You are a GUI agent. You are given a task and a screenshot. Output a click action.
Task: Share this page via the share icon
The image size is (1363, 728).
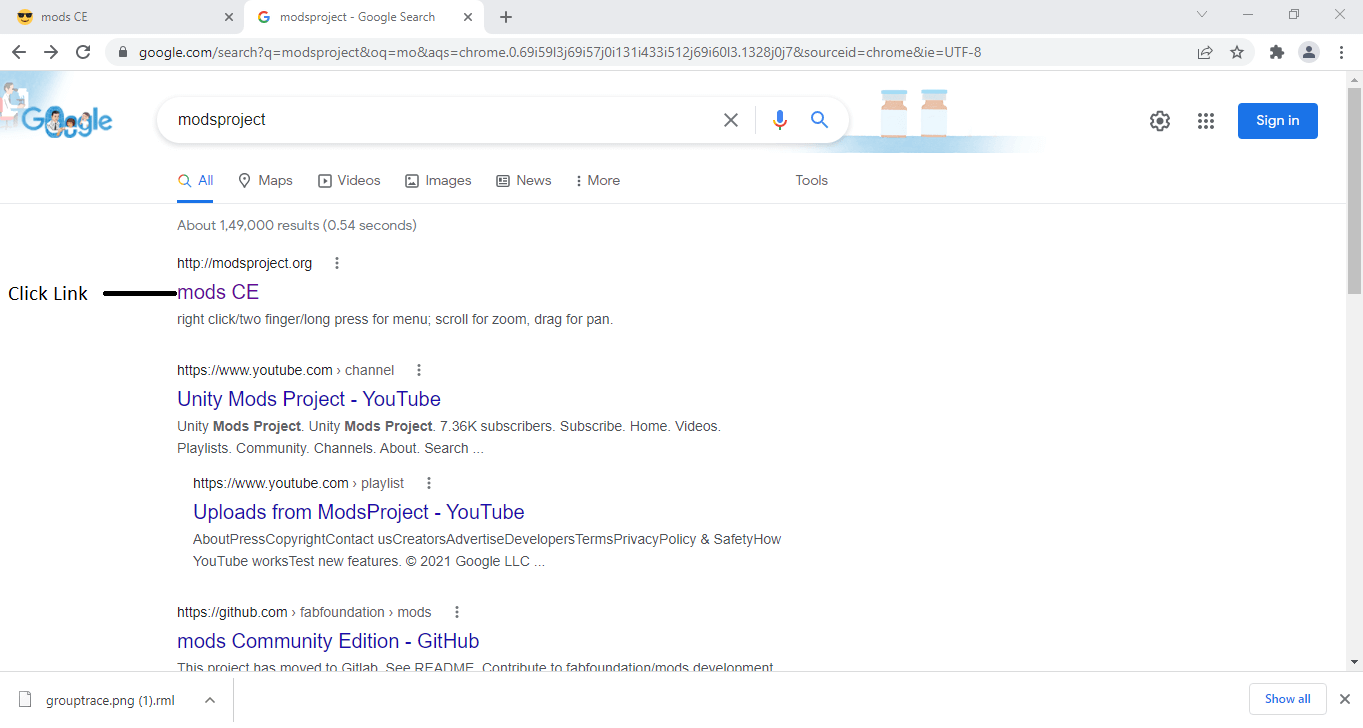click(1205, 52)
